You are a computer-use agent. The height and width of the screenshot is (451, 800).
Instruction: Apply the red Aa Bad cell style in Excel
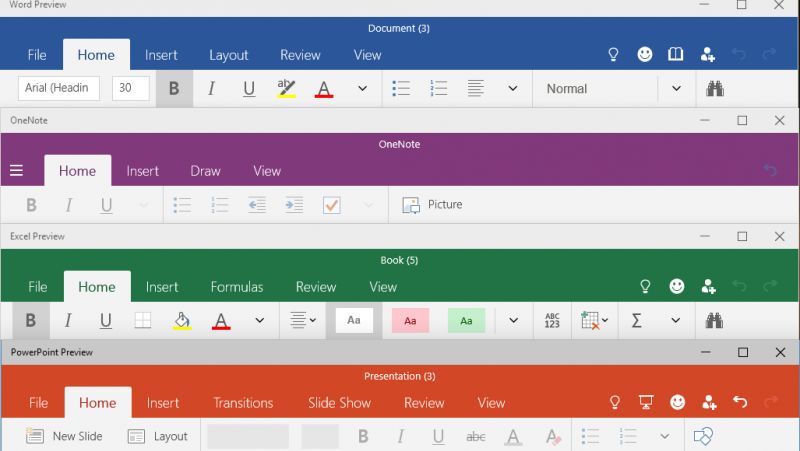click(x=410, y=320)
